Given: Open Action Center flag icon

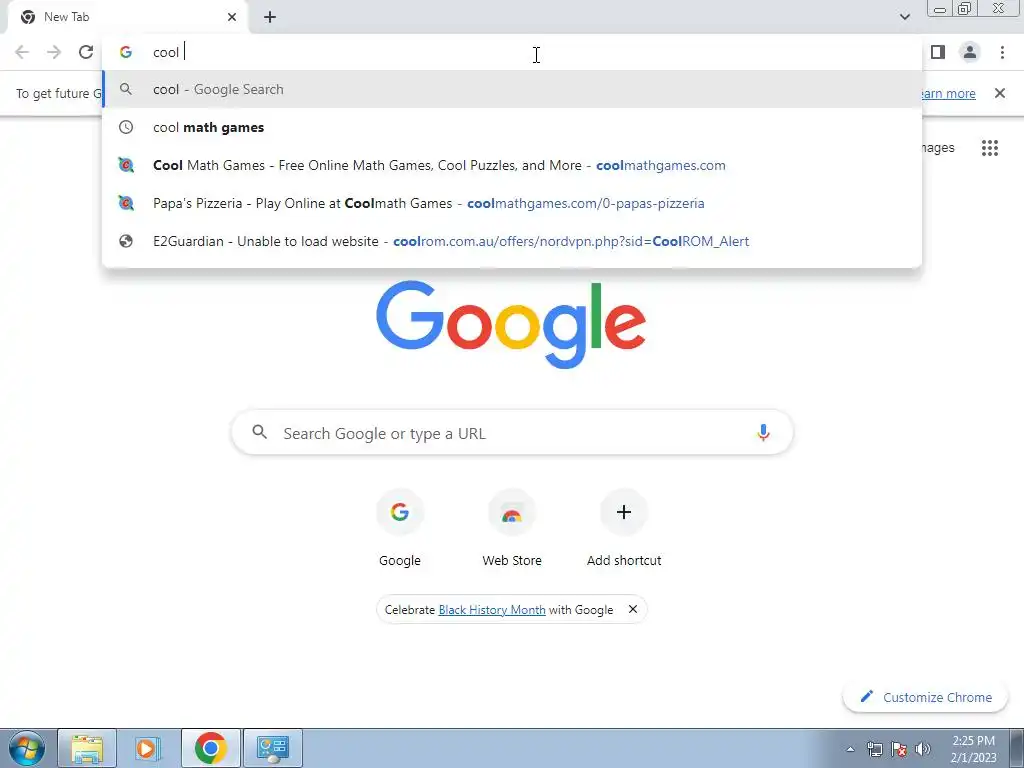Looking at the screenshot, I should (899, 749).
